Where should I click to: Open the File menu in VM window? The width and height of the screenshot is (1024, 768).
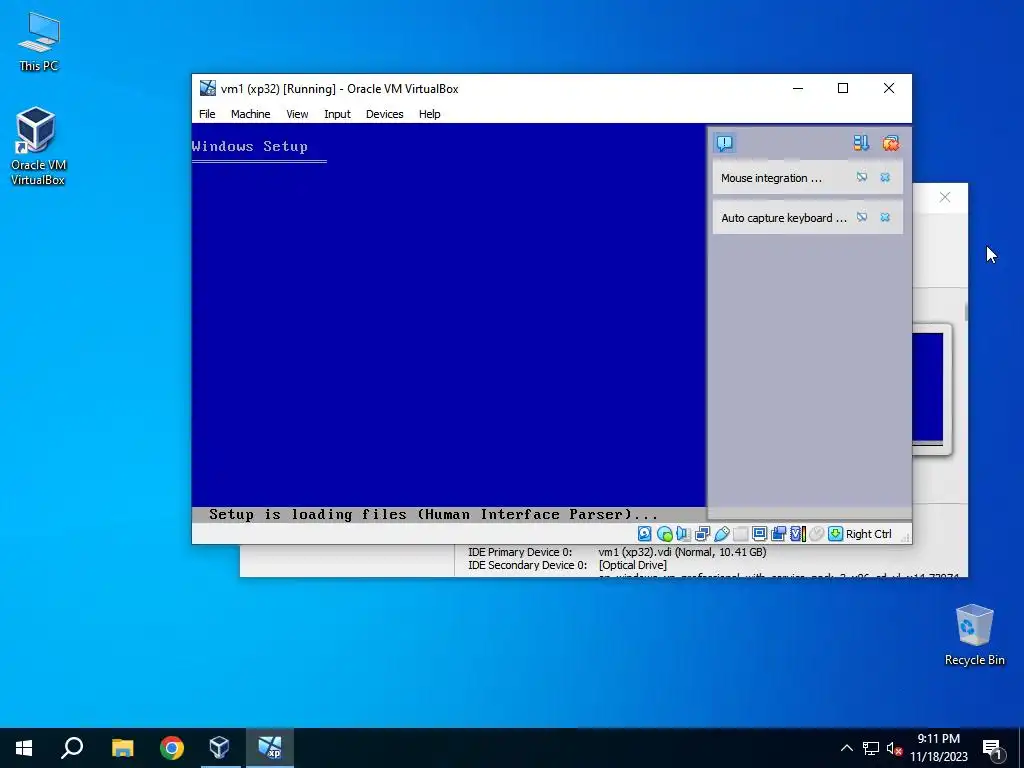tap(207, 114)
